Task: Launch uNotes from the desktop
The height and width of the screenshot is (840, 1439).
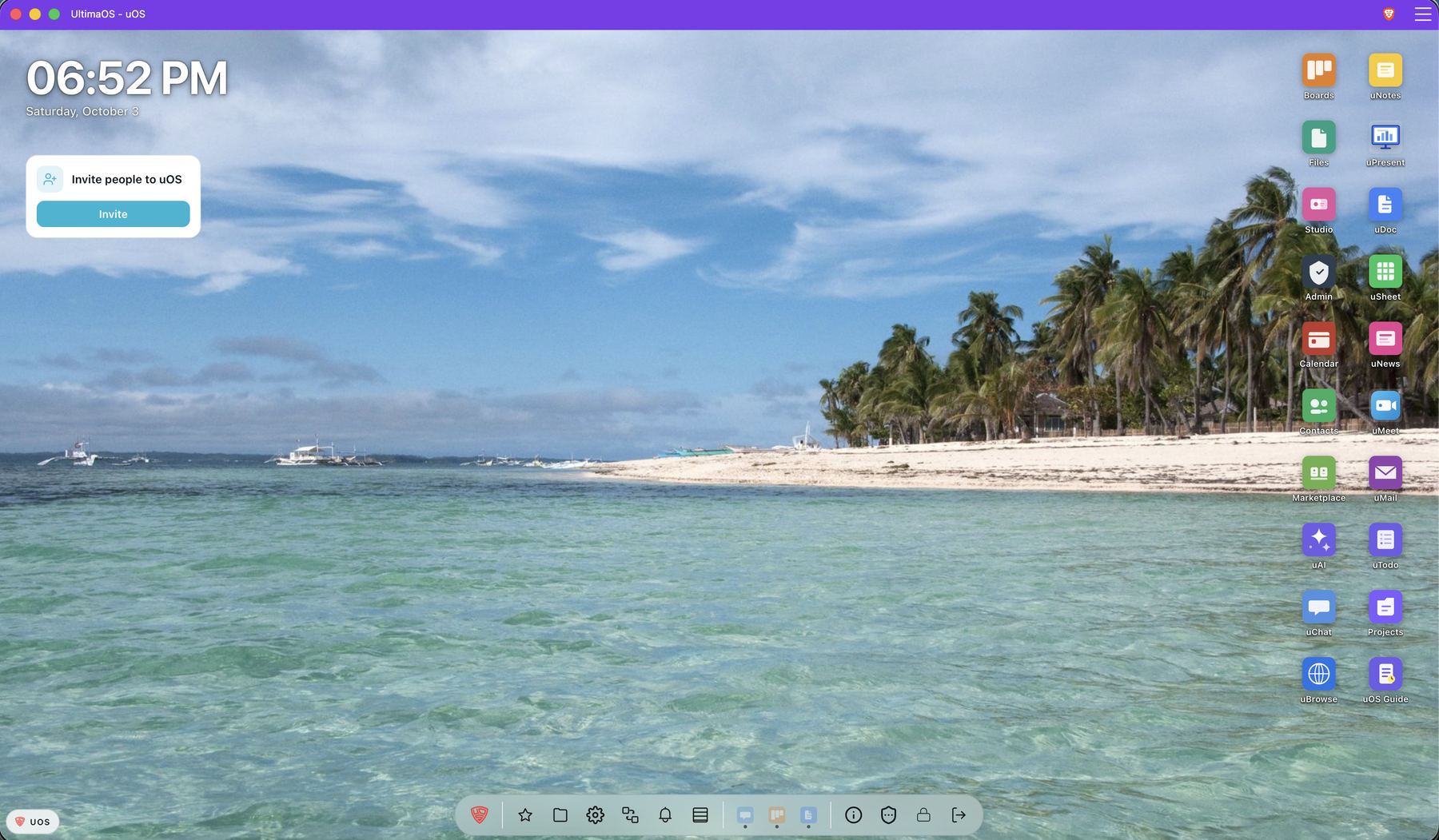Action: 1385,70
